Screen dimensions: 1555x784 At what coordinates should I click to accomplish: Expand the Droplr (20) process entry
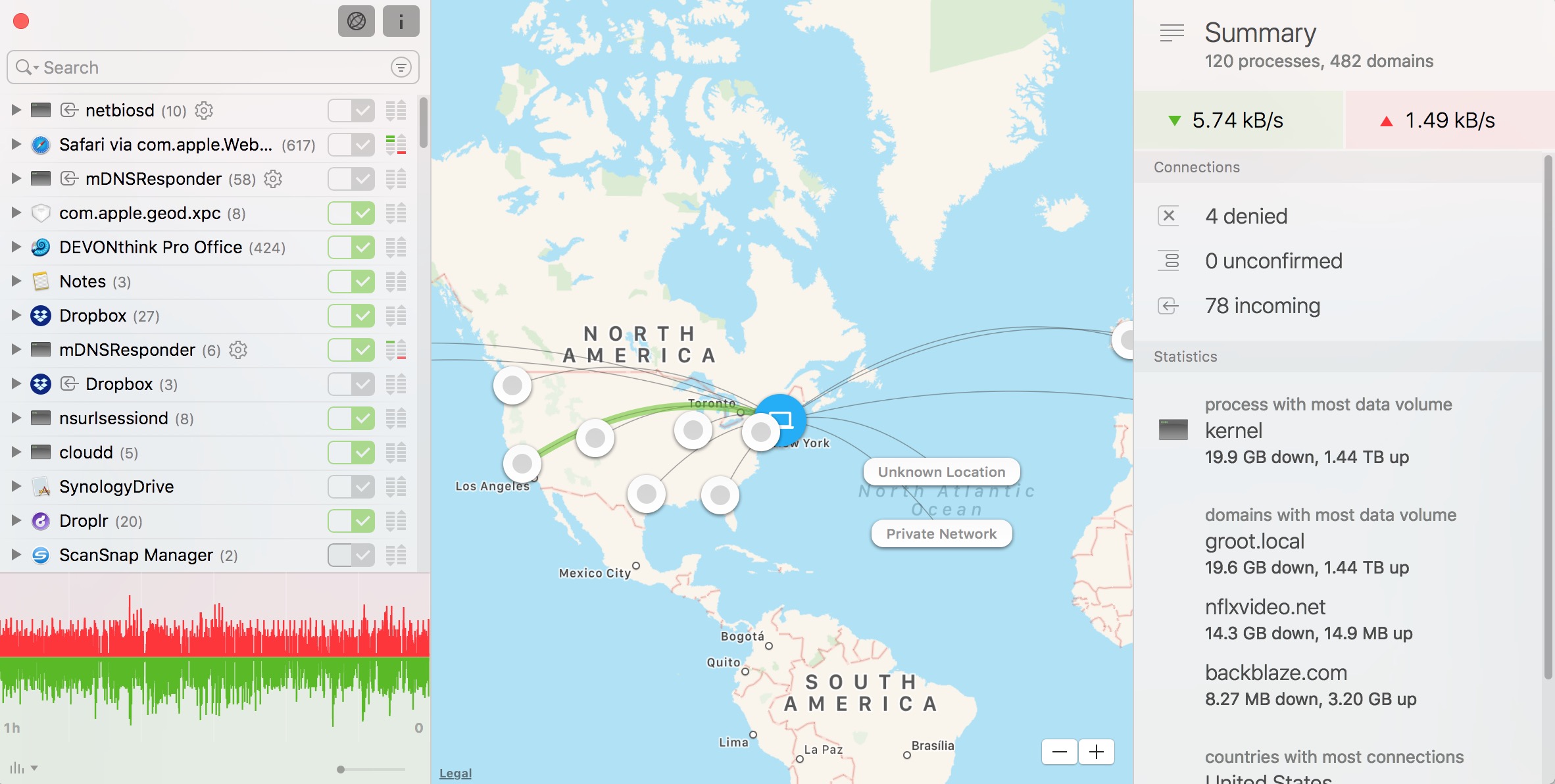(x=14, y=520)
